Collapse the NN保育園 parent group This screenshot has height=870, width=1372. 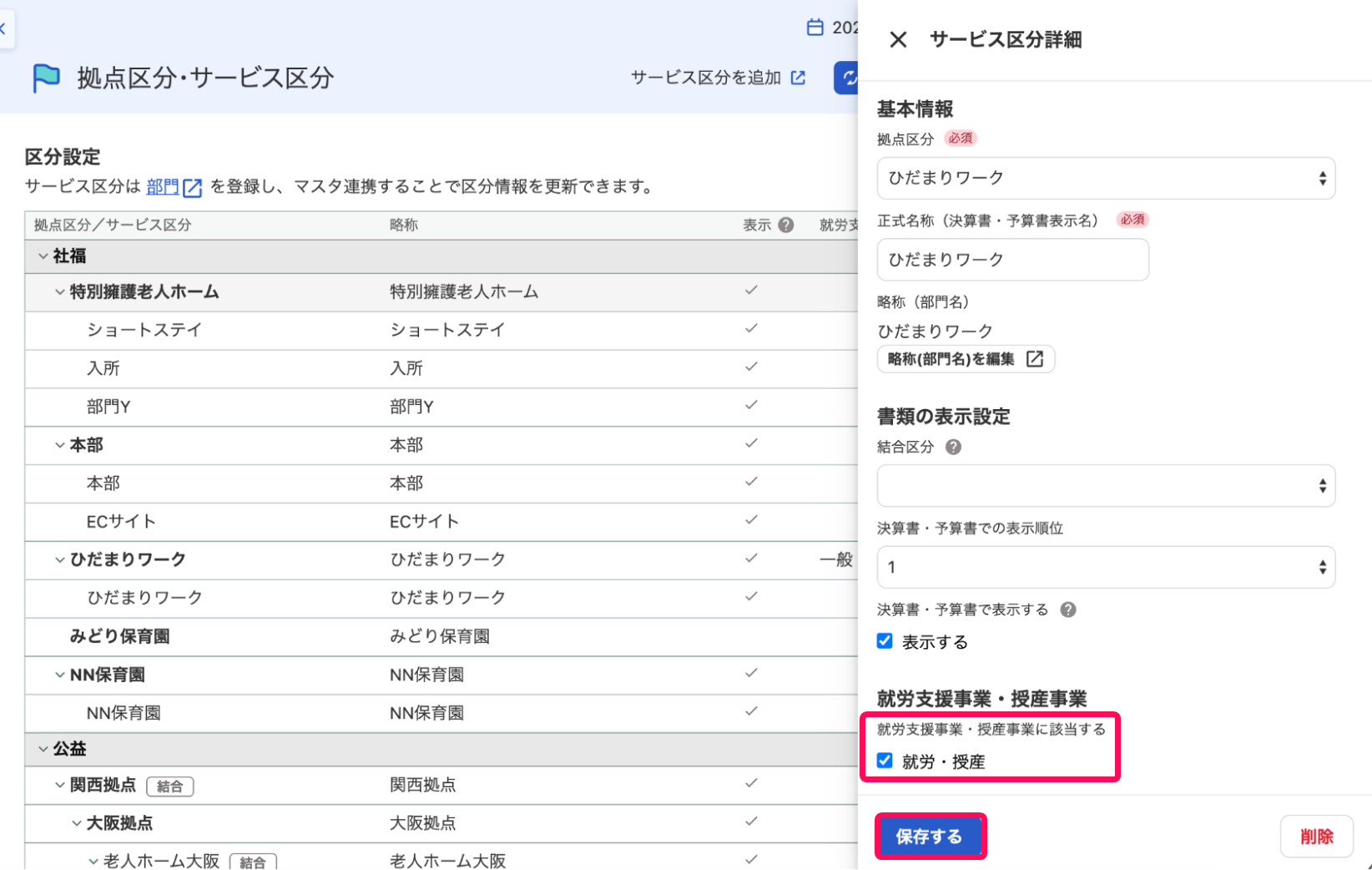[60, 675]
